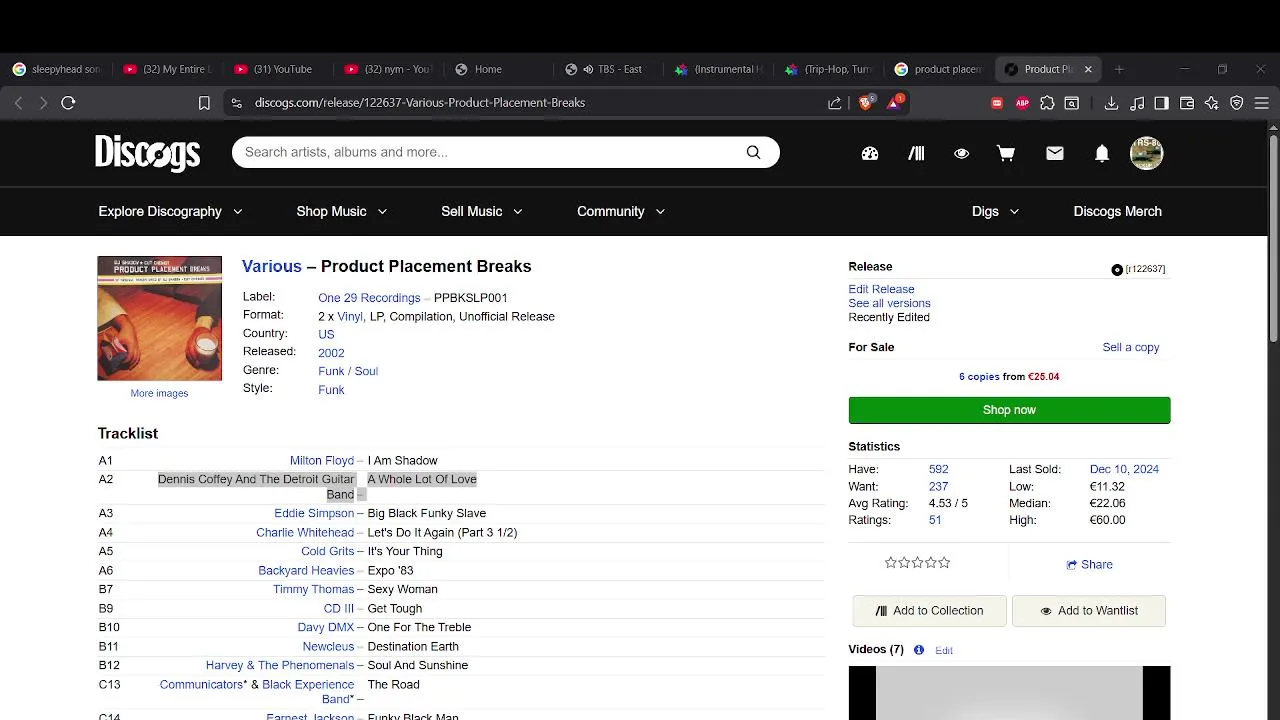Click the album cover thumbnail
The image size is (1280, 720).
tap(160, 318)
